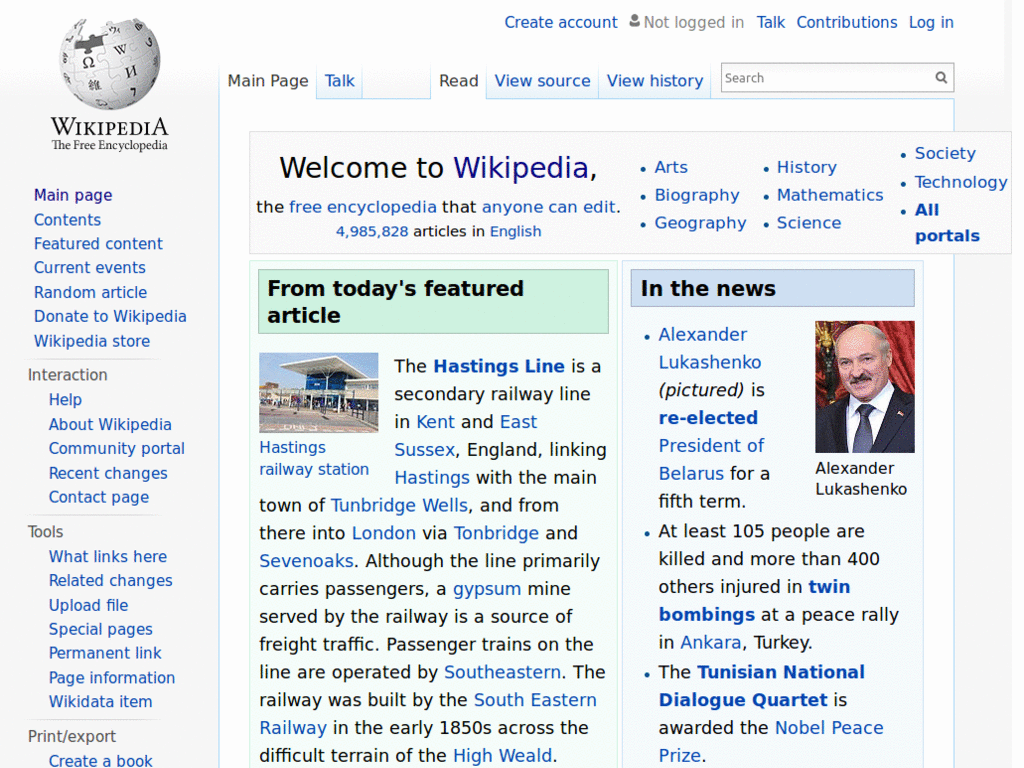Open the History portal link
1024x768 pixels.
[x=807, y=167]
